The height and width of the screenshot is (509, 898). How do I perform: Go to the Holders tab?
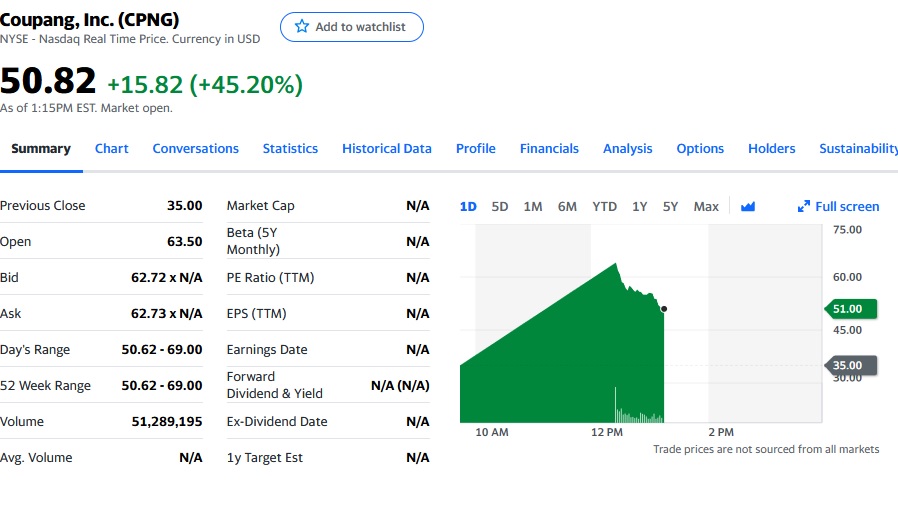(x=771, y=149)
